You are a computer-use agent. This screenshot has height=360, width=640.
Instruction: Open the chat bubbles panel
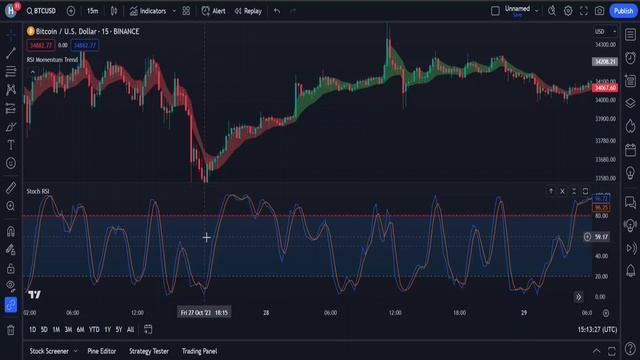[630, 202]
